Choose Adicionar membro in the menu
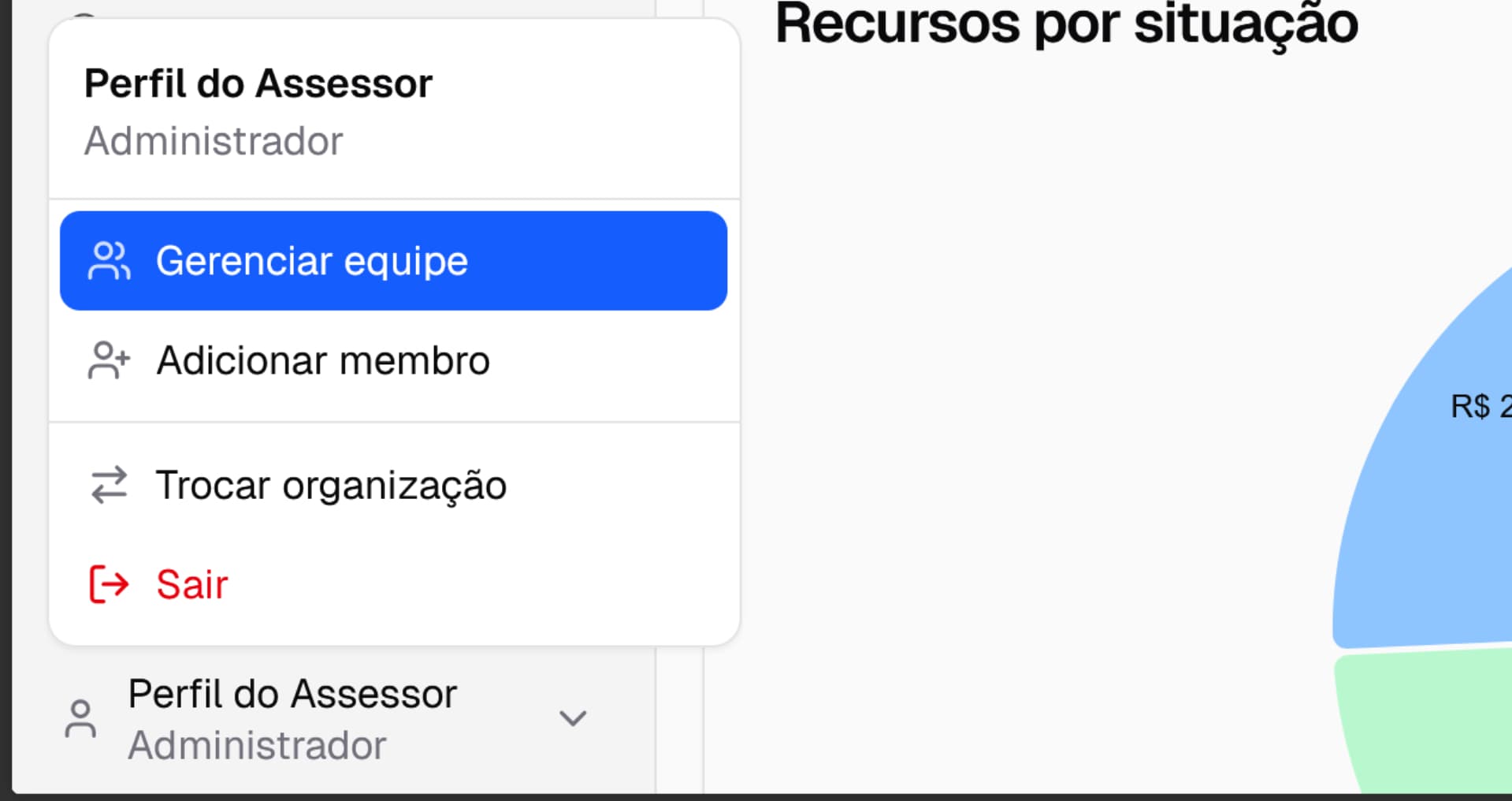The width and height of the screenshot is (1512, 801). point(322,360)
